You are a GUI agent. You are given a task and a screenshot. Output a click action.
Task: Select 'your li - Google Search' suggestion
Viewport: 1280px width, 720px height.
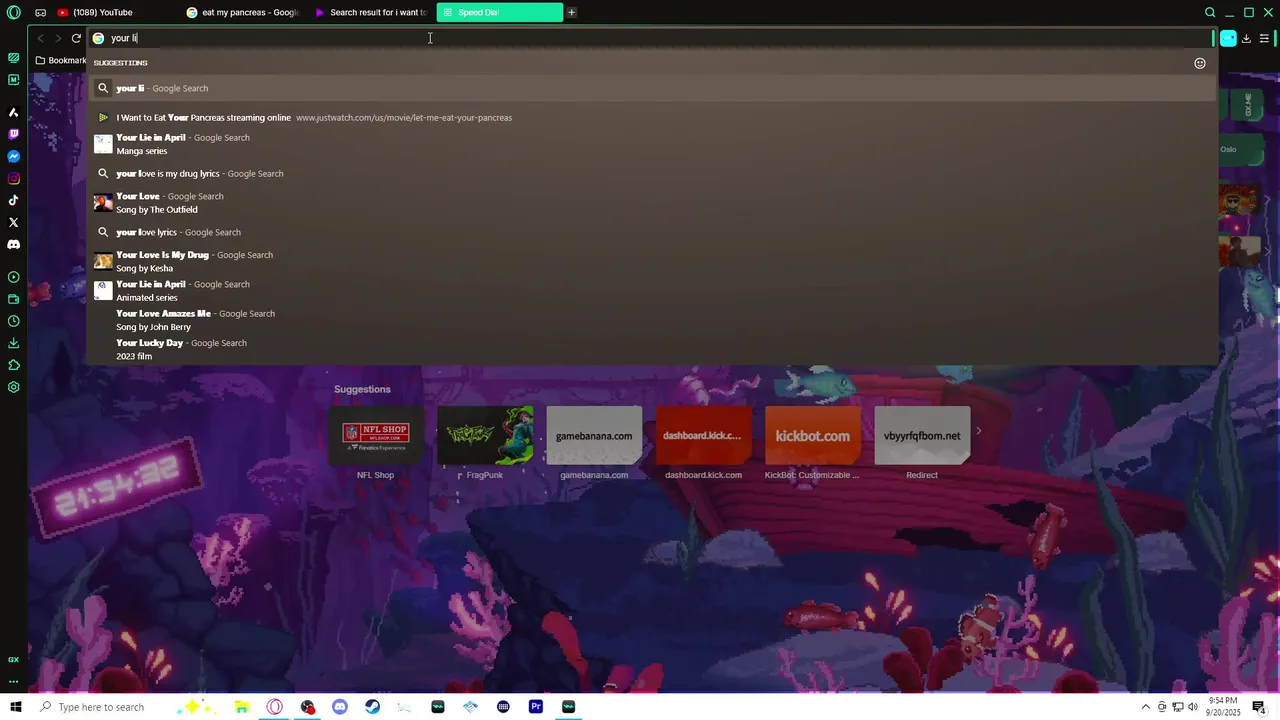coord(652,88)
